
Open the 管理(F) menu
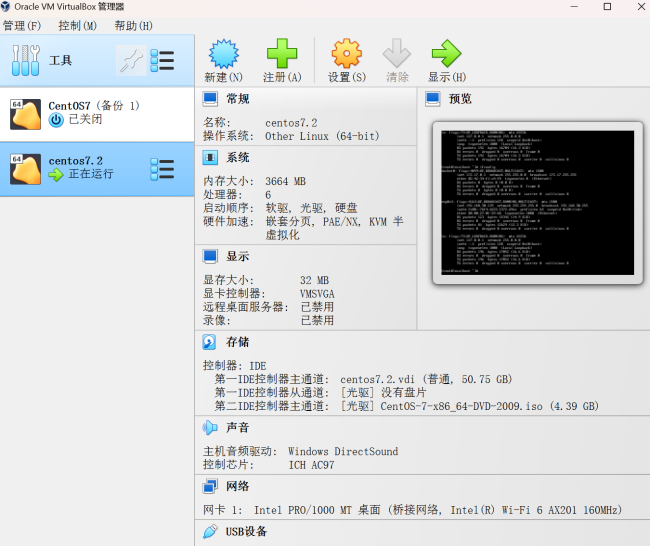(x=22, y=26)
